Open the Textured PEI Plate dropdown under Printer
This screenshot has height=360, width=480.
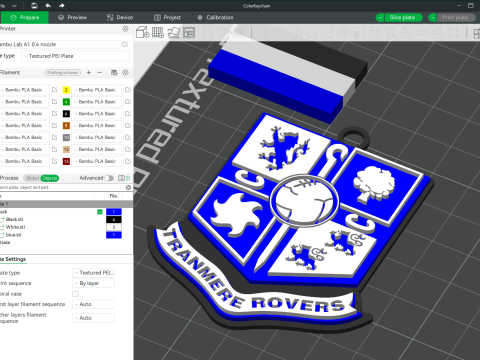pyautogui.click(x=76, y=56)
